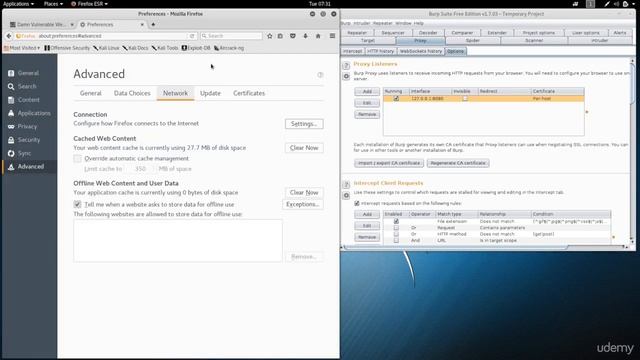Image resolution: width=640 pixels, height=360 pixels.
Task: Open the Content preferences sidebar item
Action: pyautogui.click(x=29, y=100)
